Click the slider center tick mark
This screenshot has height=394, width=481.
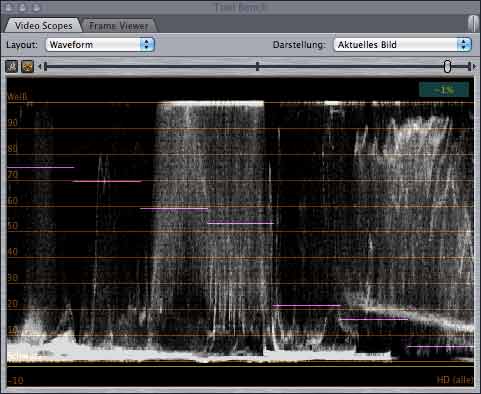(257, 66)
